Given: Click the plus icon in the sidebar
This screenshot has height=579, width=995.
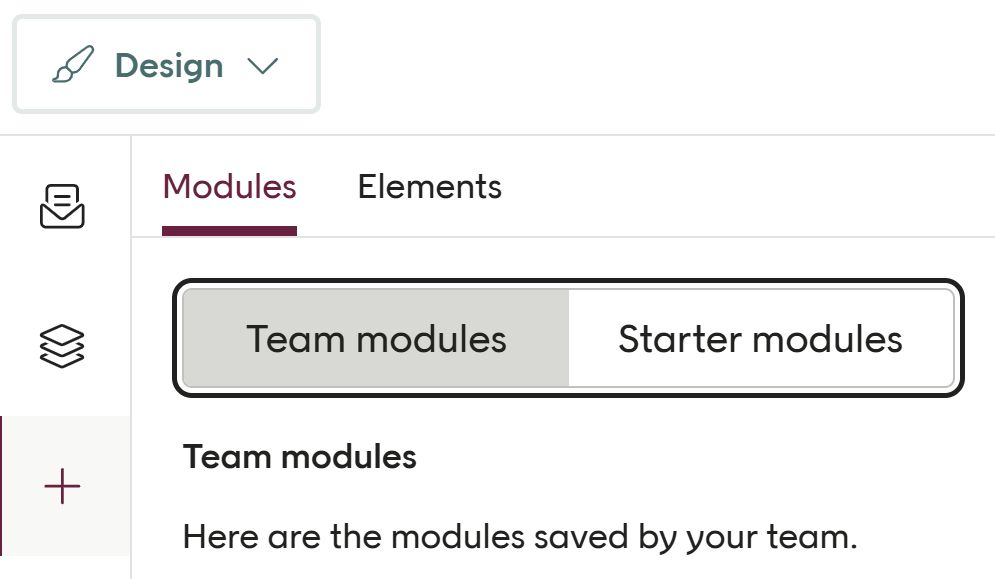Looking at the screenshot, I should pyautogui.click(x=62, y=487).
